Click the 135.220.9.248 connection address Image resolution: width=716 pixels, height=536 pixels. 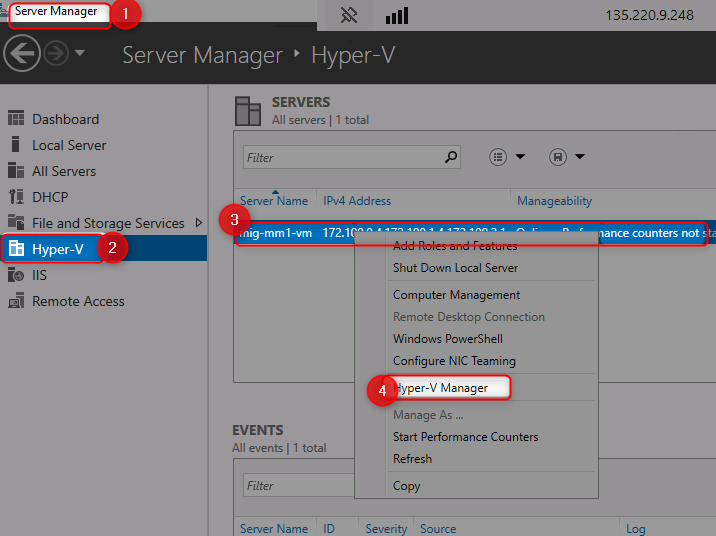coord(649,16)
